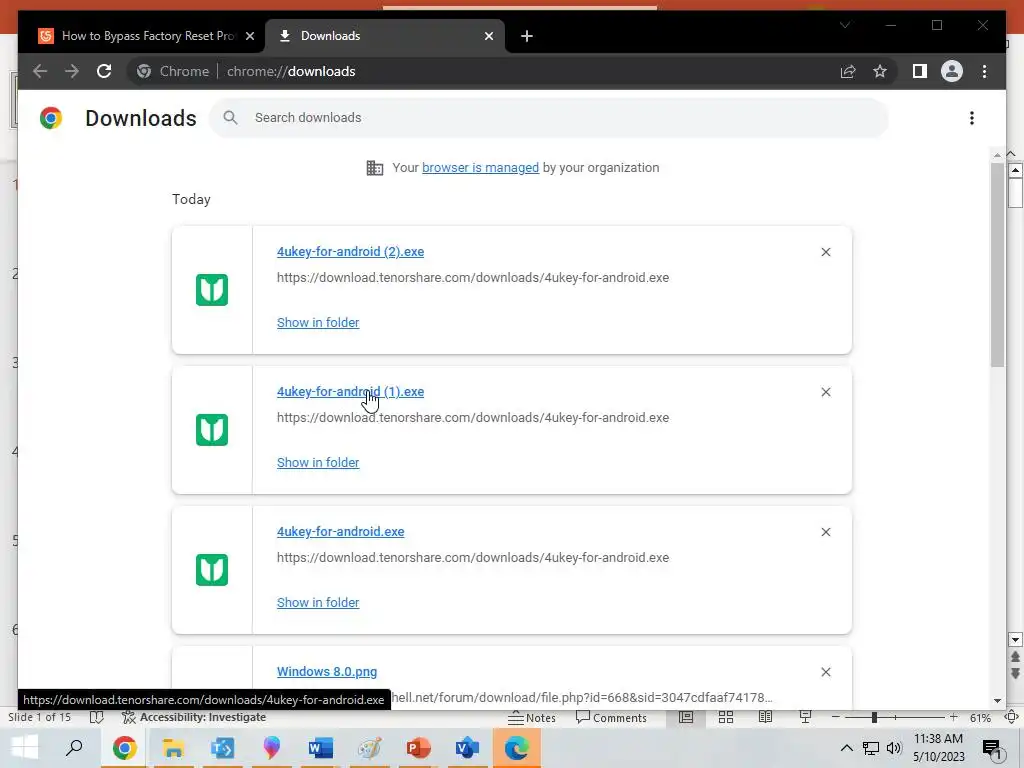Screen dimensions: 1024x768
Task: Open Word from the taskbar
Action: pos(320,748)
